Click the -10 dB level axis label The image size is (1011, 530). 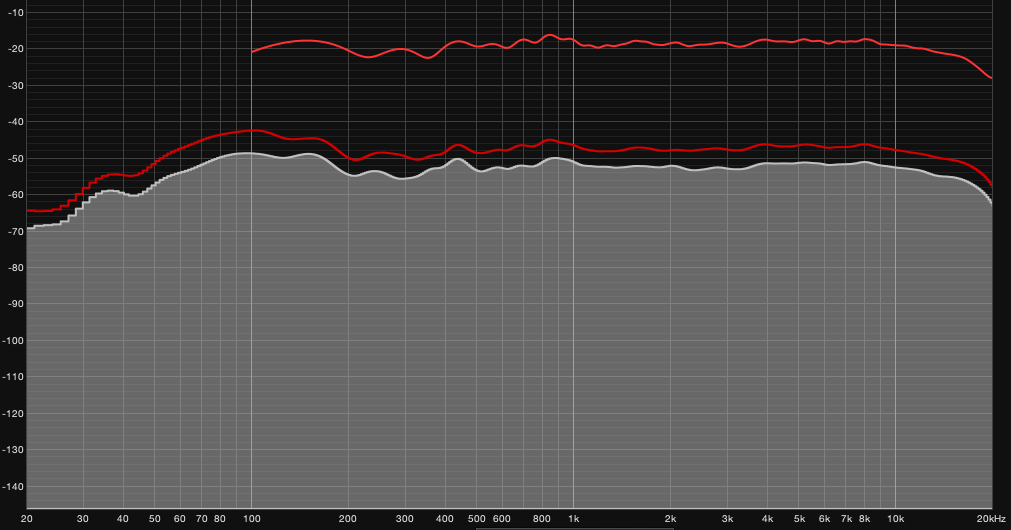click(14, 13)
